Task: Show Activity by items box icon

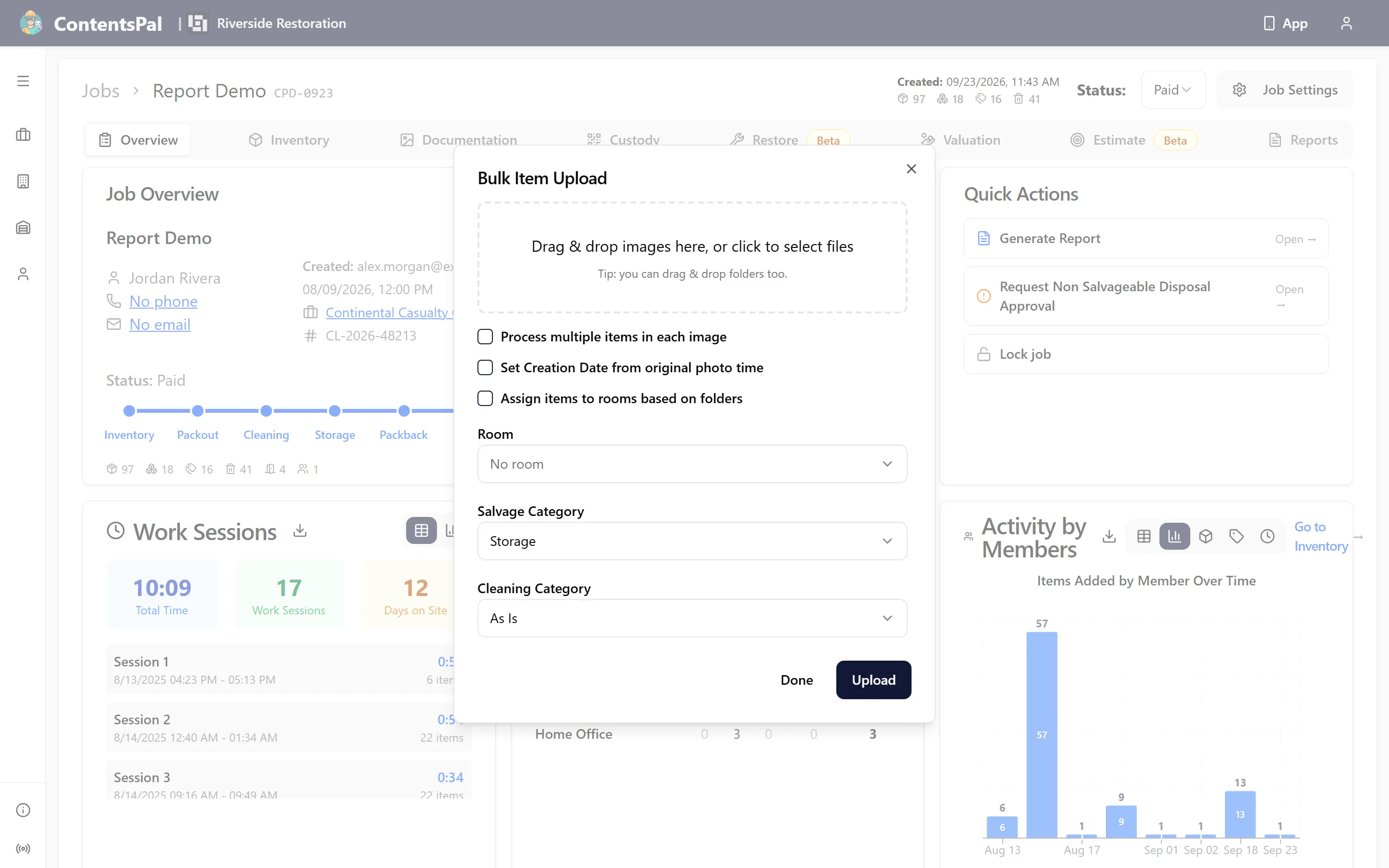Action: [1205, 536]
